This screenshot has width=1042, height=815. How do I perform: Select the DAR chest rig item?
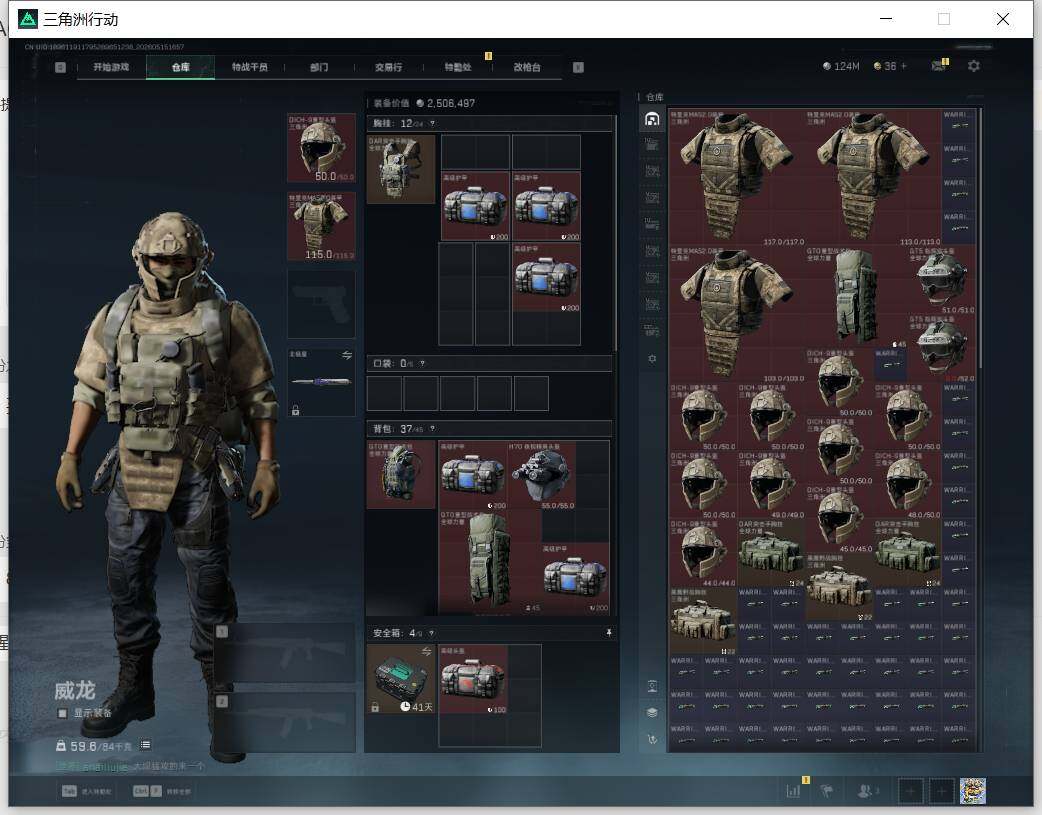tap(401, 170)
